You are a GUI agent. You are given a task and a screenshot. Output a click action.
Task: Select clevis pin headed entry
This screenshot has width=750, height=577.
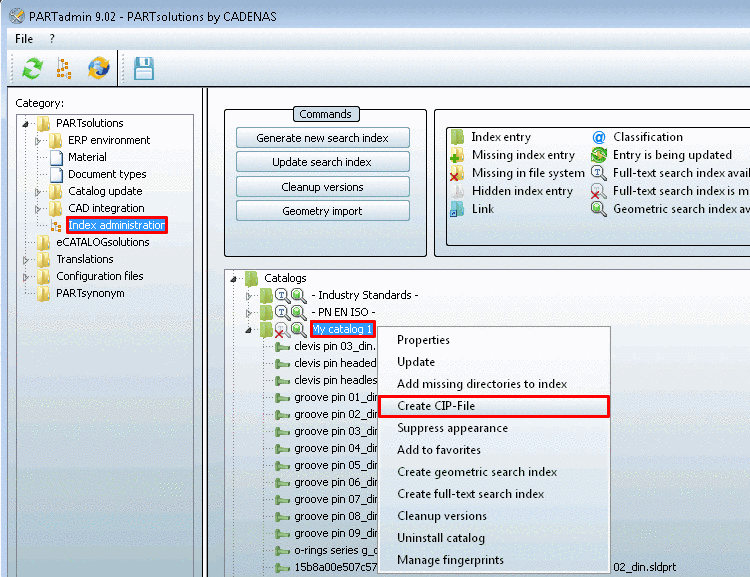pyautogui.click(x=335, y=364)
